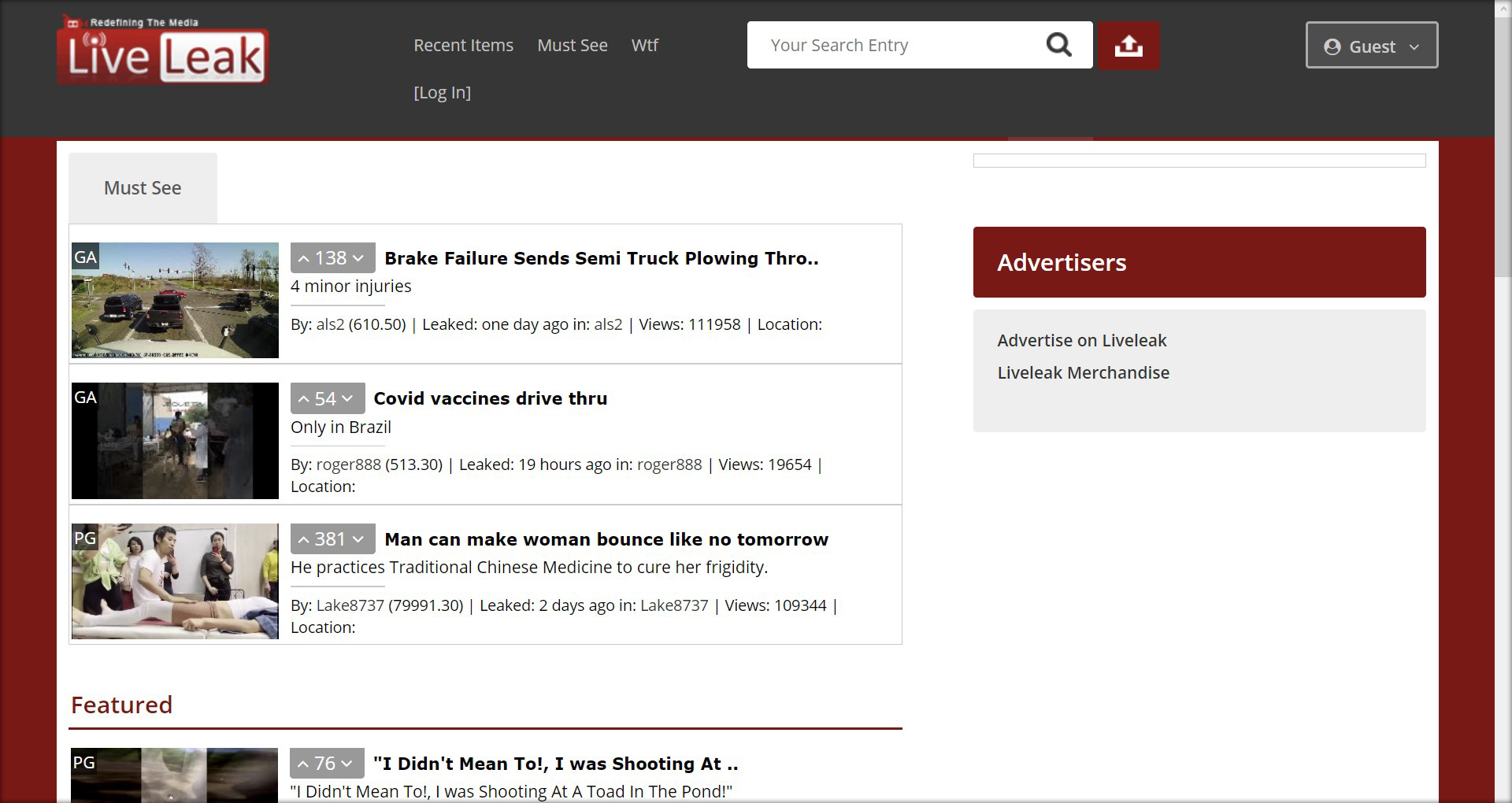Open Liveleak Merchandise link
Screen dimensions: 1512x803
(1083, 372)
